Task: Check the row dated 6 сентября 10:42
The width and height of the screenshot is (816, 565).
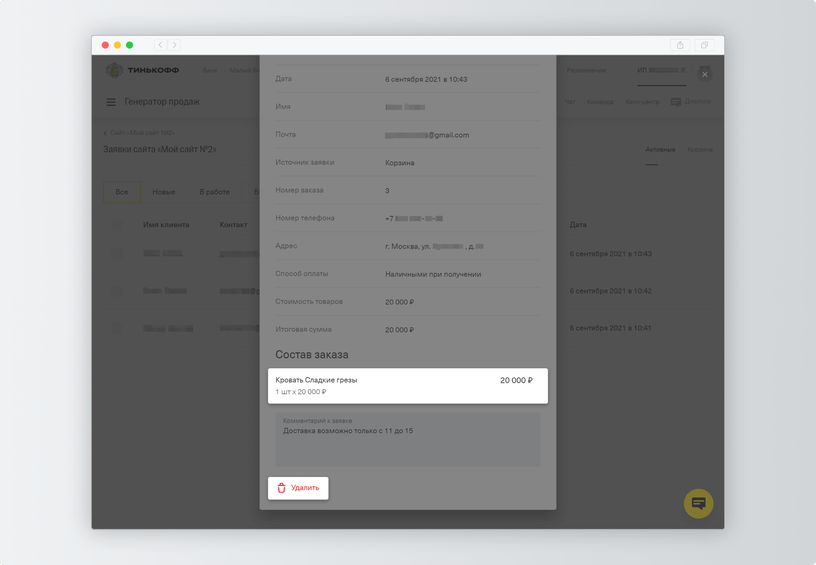Action: coord(117,291)
